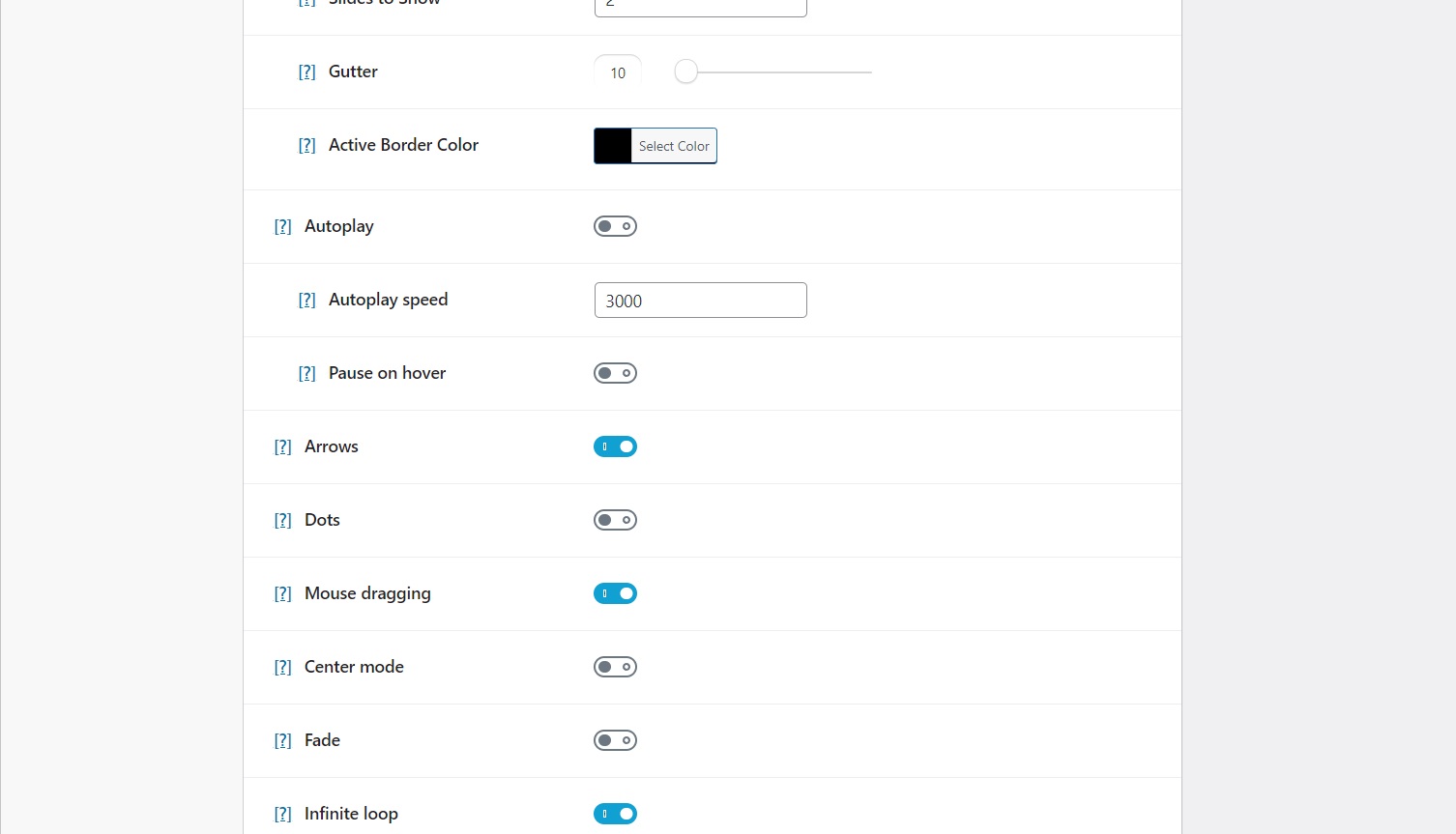
Task: Click the help icon for Pause on hover
Action: (x=306, y=374)
